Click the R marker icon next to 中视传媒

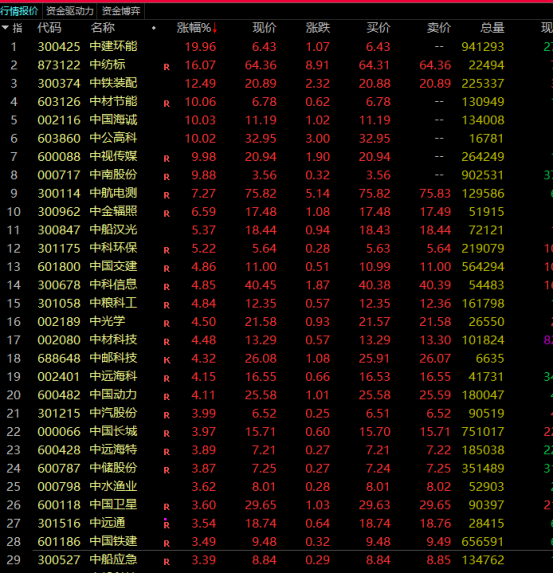point(167,159)
